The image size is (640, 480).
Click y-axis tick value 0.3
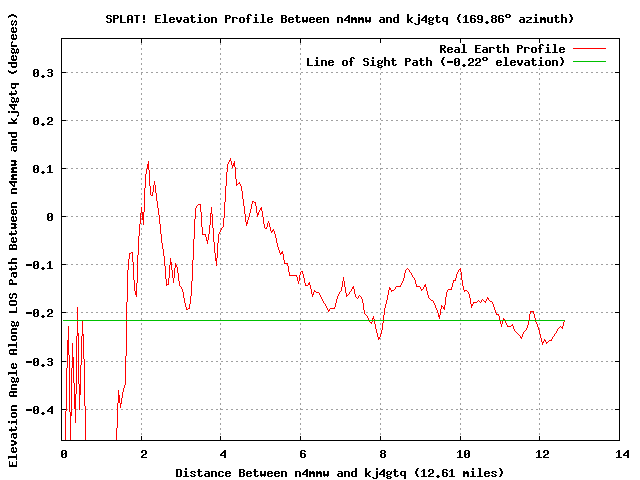coord(43,73)
